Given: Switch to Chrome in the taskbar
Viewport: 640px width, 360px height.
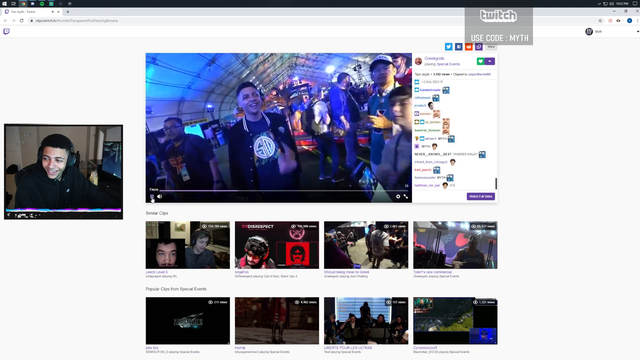Looking at the screenshot, I should coord(23,3).
